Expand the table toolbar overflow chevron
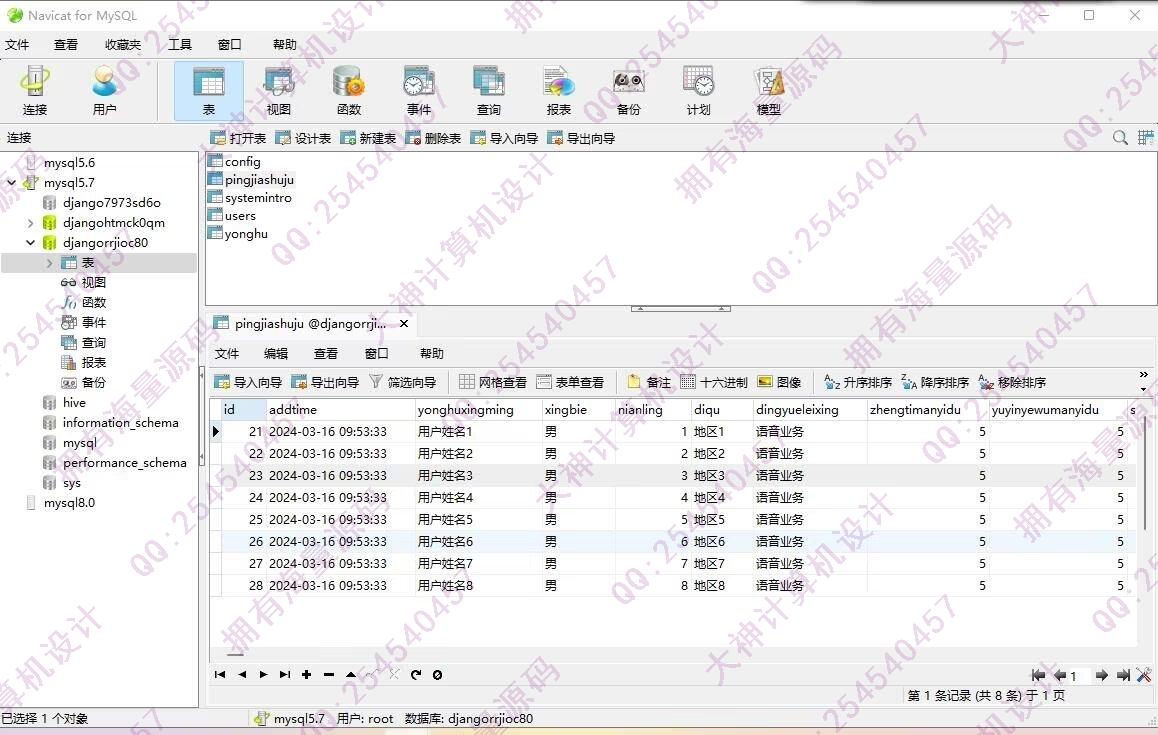 click(1143, 375)
